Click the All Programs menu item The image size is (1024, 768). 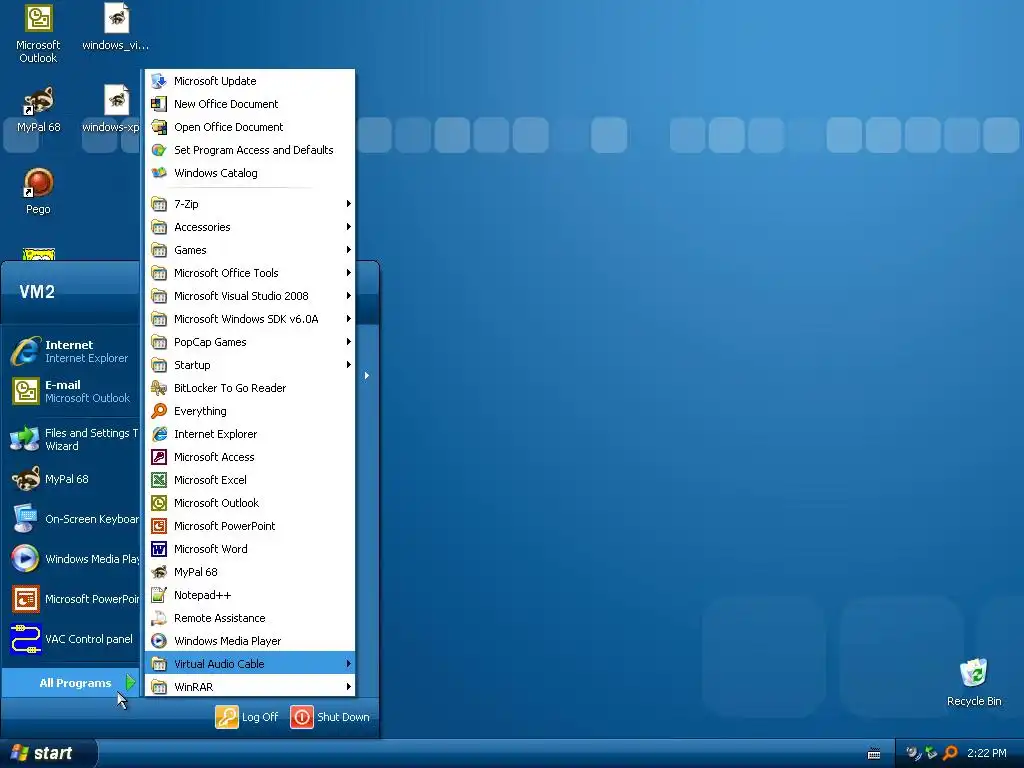(72, 683)
